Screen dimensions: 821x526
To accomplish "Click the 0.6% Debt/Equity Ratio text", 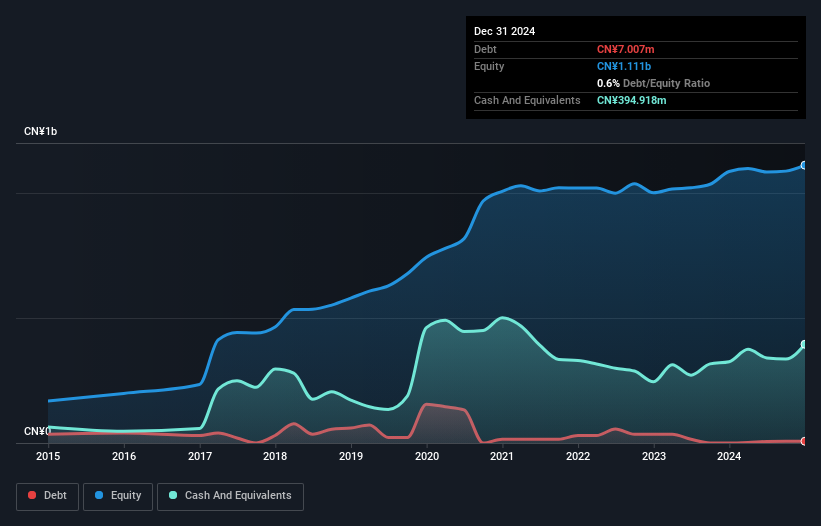I will coord(653,83).
